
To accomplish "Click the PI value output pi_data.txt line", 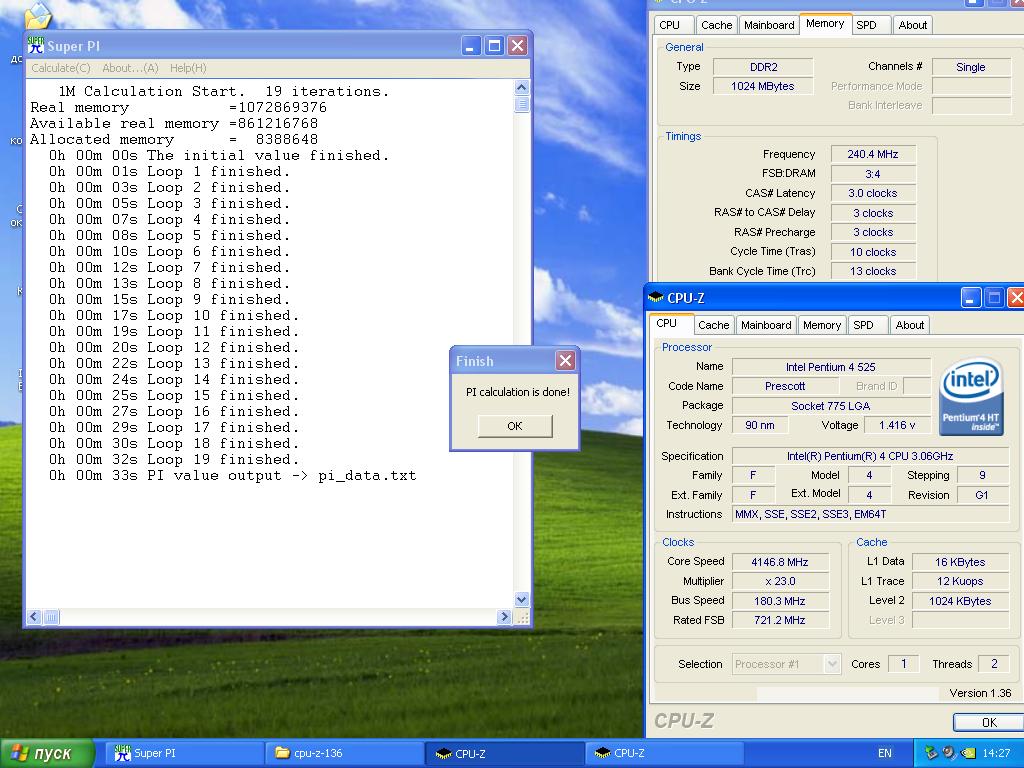I will coord(232,475).
